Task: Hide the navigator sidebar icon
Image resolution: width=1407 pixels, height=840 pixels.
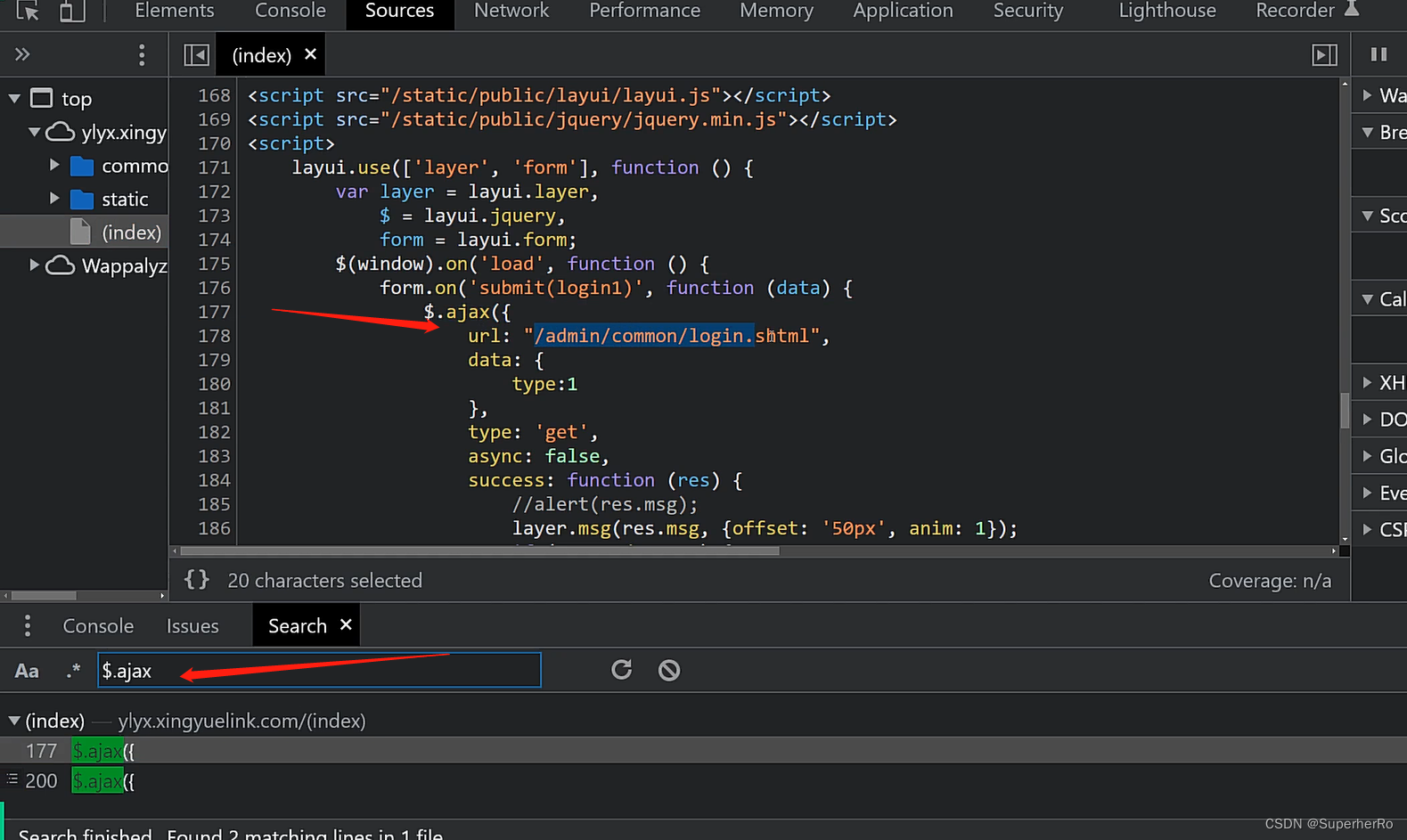Action: [196, 55]
